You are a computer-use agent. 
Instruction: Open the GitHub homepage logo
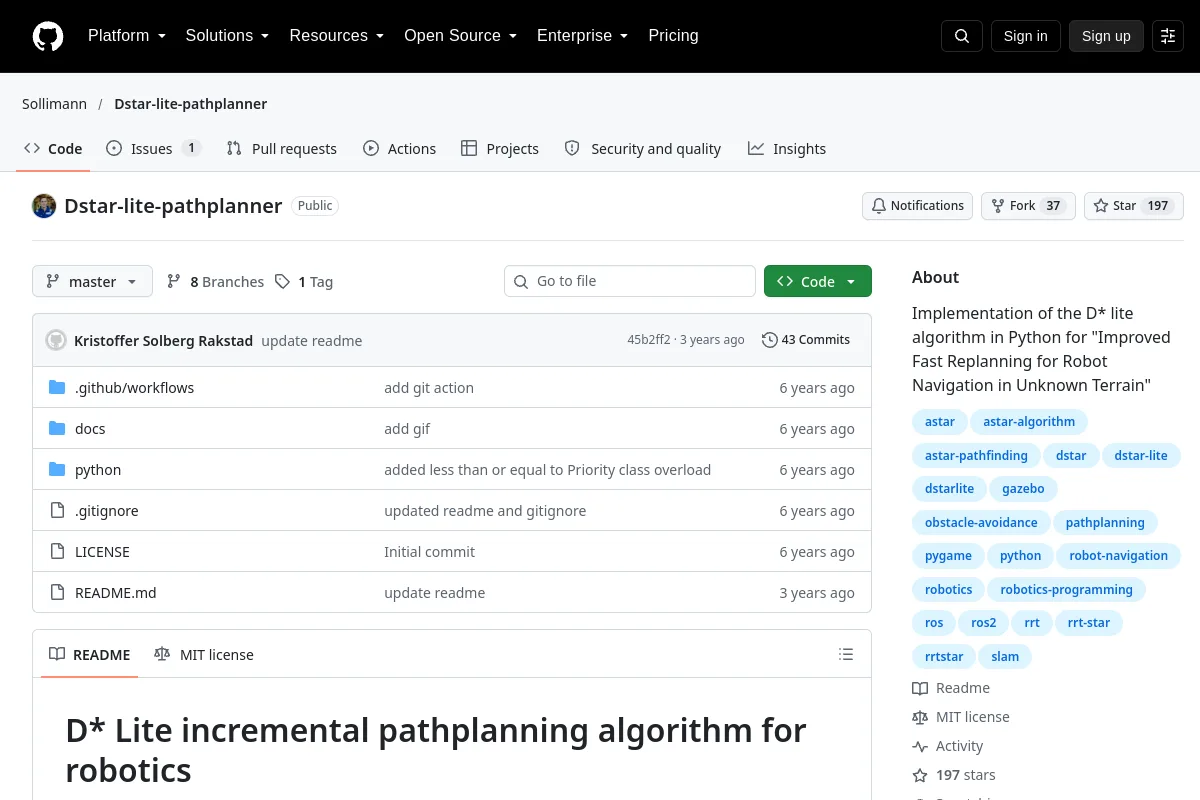point(48,36)
